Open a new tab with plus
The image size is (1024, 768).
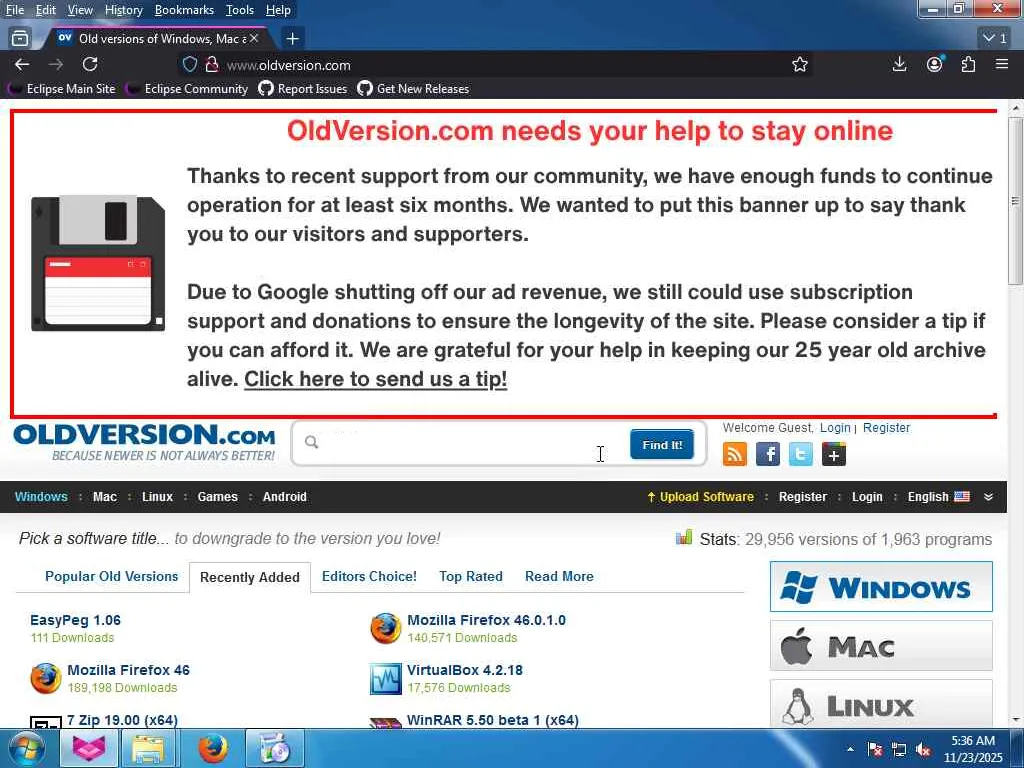click(293, 39)
